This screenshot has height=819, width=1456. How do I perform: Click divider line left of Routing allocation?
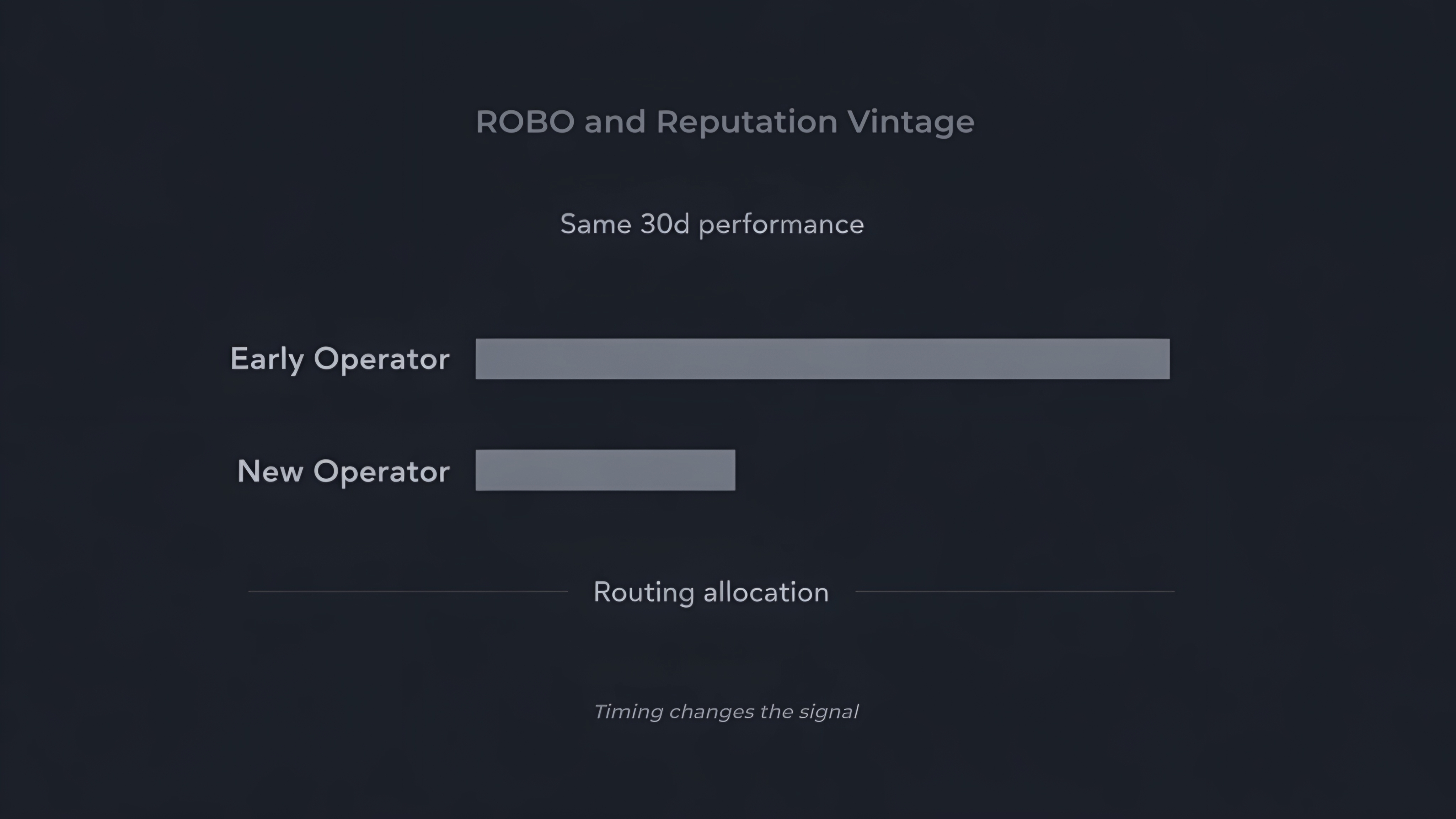(x=407, y=592)
